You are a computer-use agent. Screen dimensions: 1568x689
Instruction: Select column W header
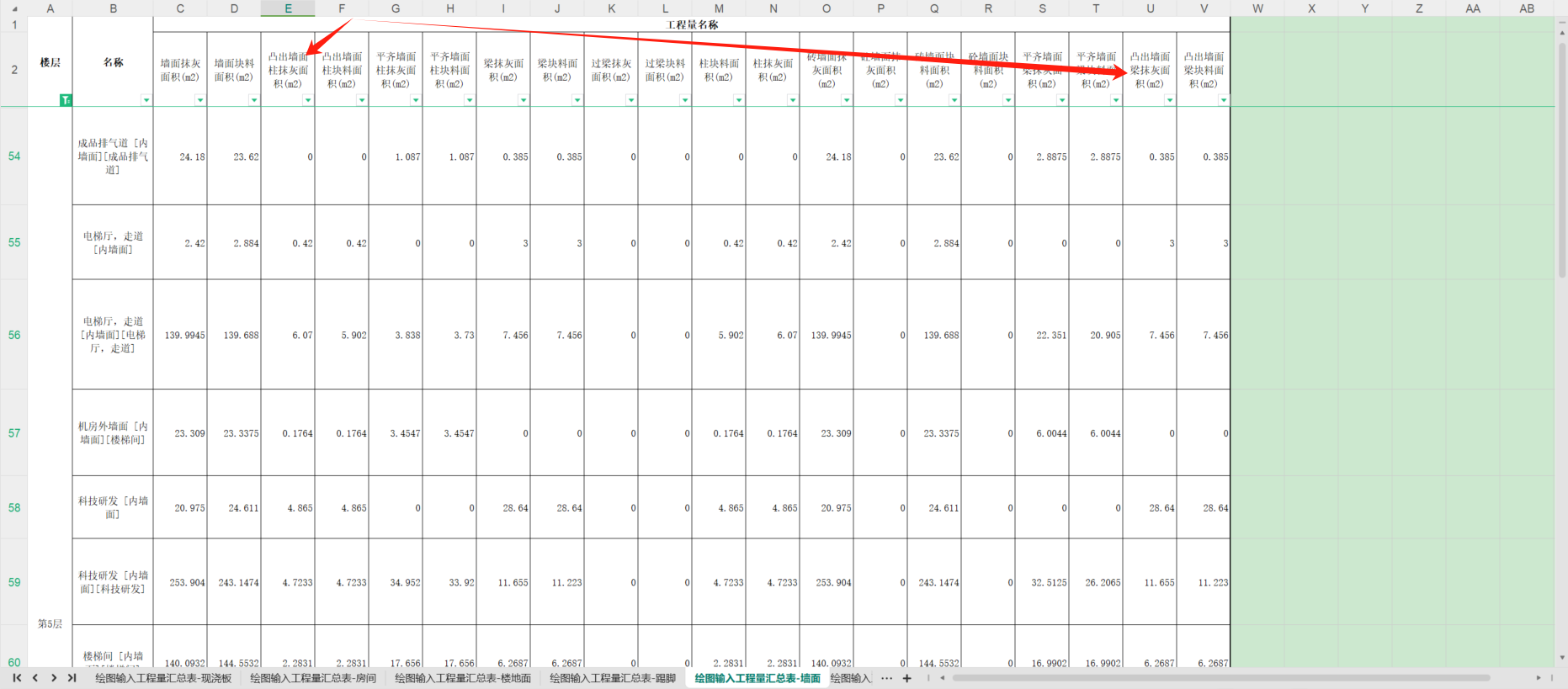1257,8
